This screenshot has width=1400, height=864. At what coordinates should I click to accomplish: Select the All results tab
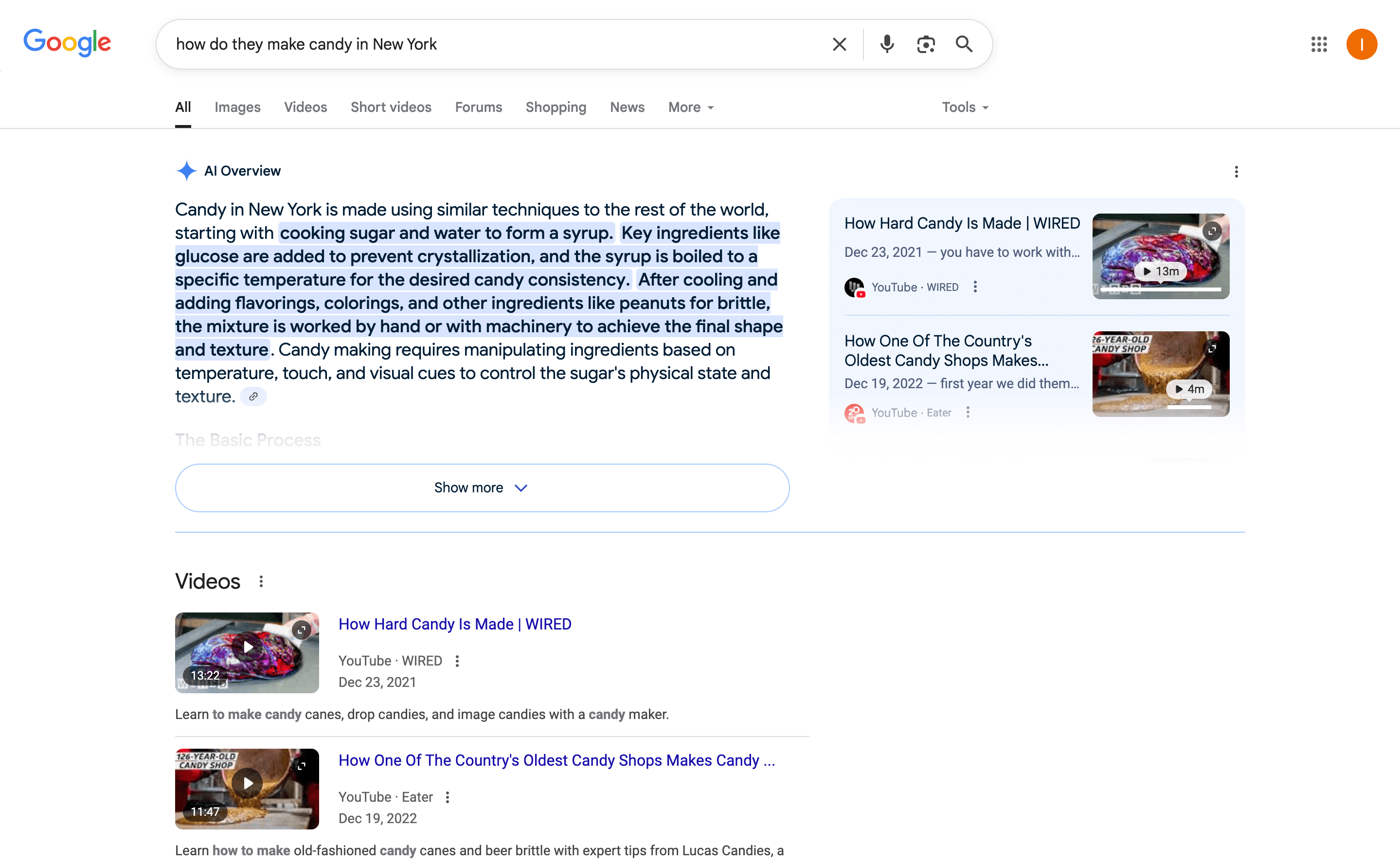pyautogui.click(x=183, y=108)
